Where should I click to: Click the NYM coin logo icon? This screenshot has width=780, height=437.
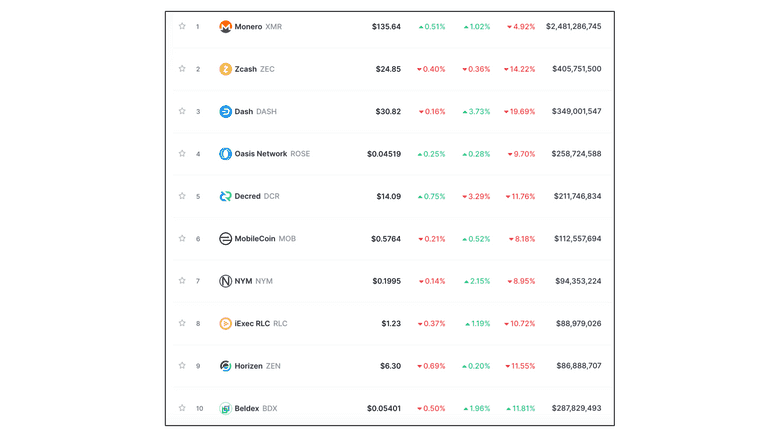pyautogui.click(x=225, y=281)
